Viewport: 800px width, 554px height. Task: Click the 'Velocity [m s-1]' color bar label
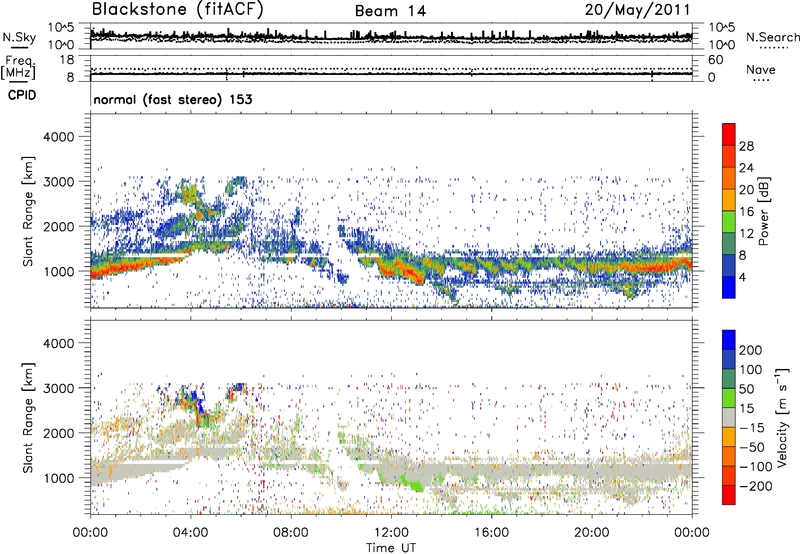click(782, 417)
